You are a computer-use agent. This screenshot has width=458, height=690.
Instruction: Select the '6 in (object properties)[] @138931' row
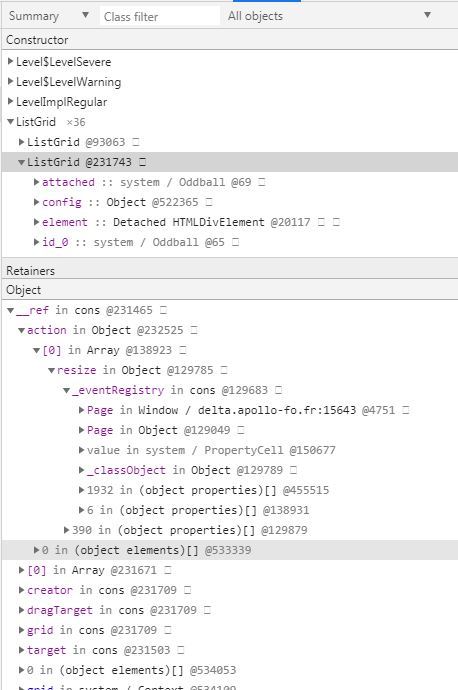pyautogui.click(x=230, y=510)
